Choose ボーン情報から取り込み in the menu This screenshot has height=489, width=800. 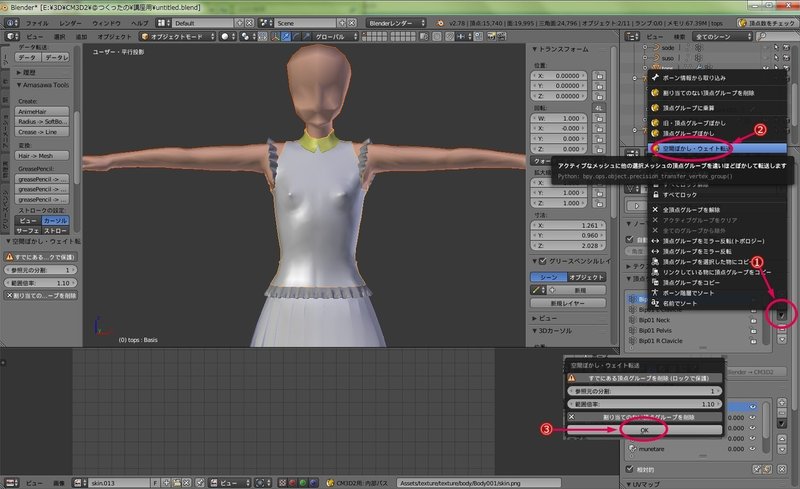point(717,78)
